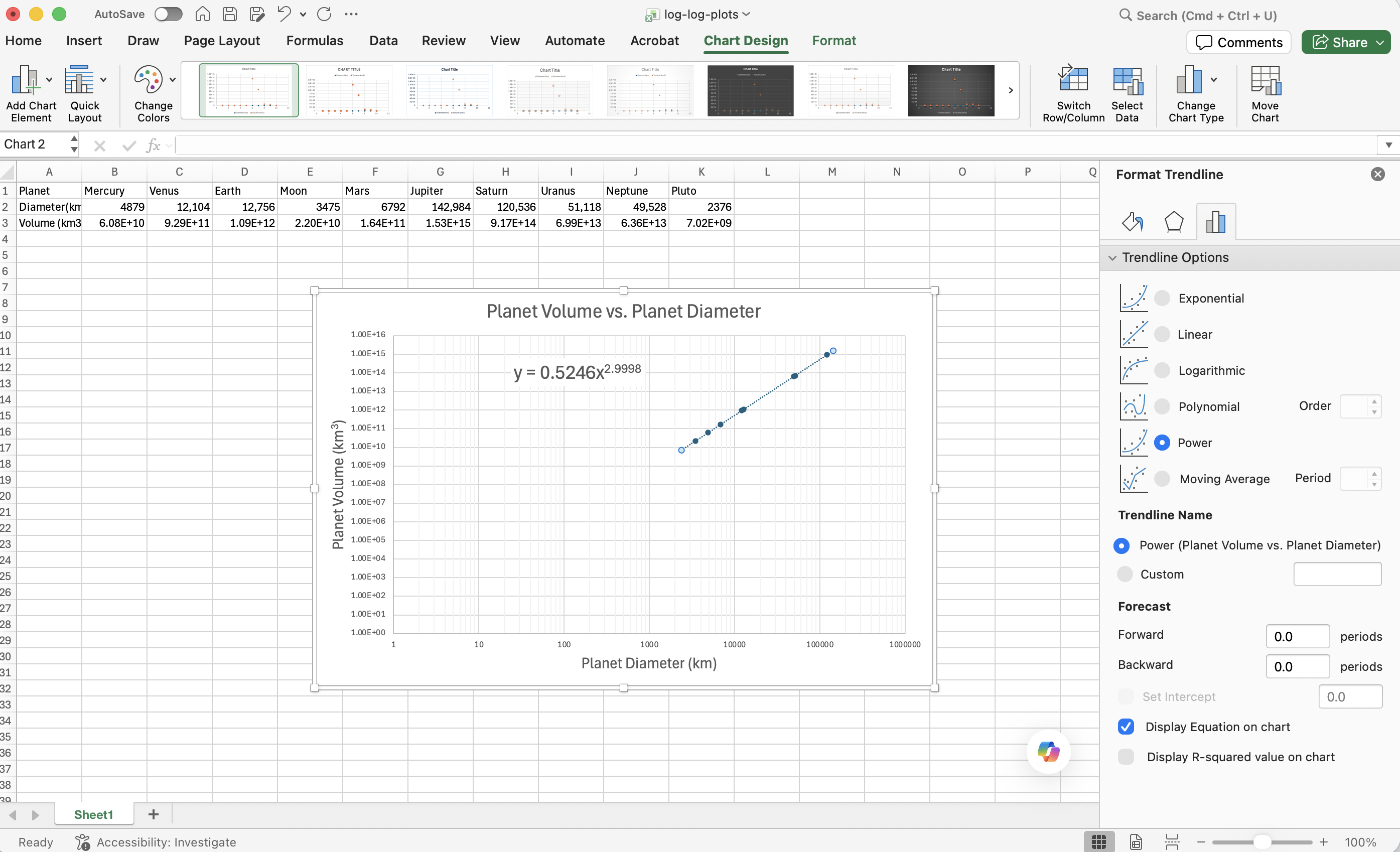Switch to Normal view icon in status bar
Screen dimensions: 1400x852
coord(1099,842)
